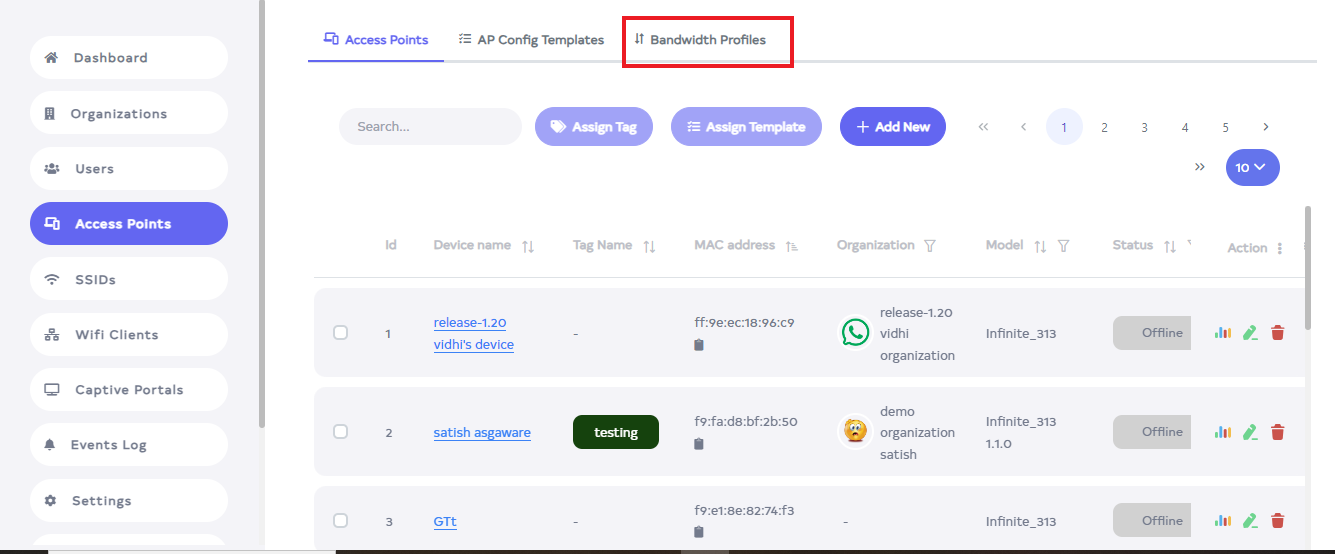Delete the GTt device using the trash icon
Screen dimensions: 1335x554
pyautogui.click(x=1277, y=521)
